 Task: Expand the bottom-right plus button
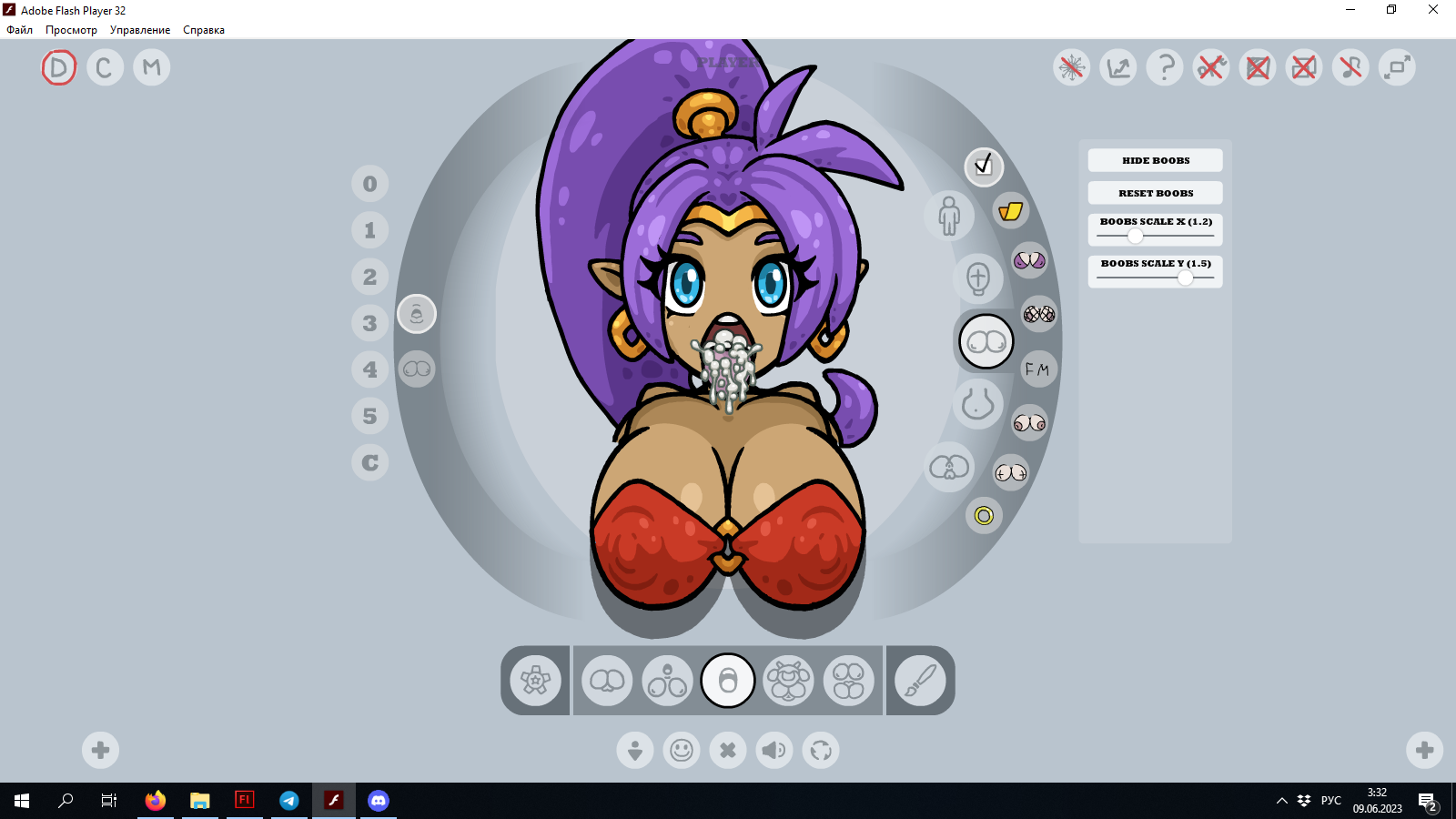[x=1425, y=750]
